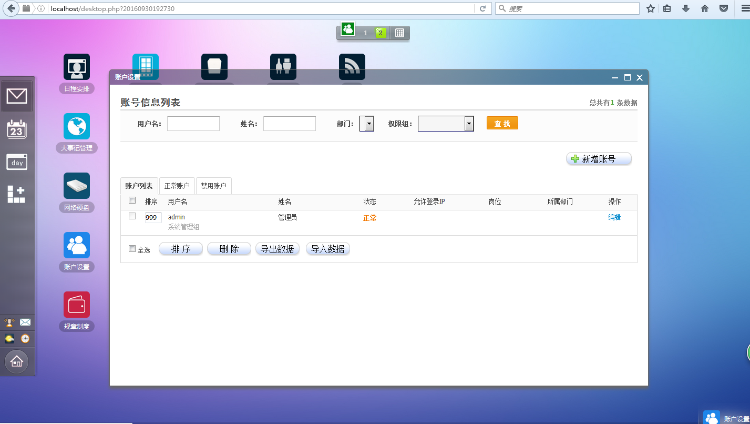Click the 所属部门 column header

(x=560, y=201)
